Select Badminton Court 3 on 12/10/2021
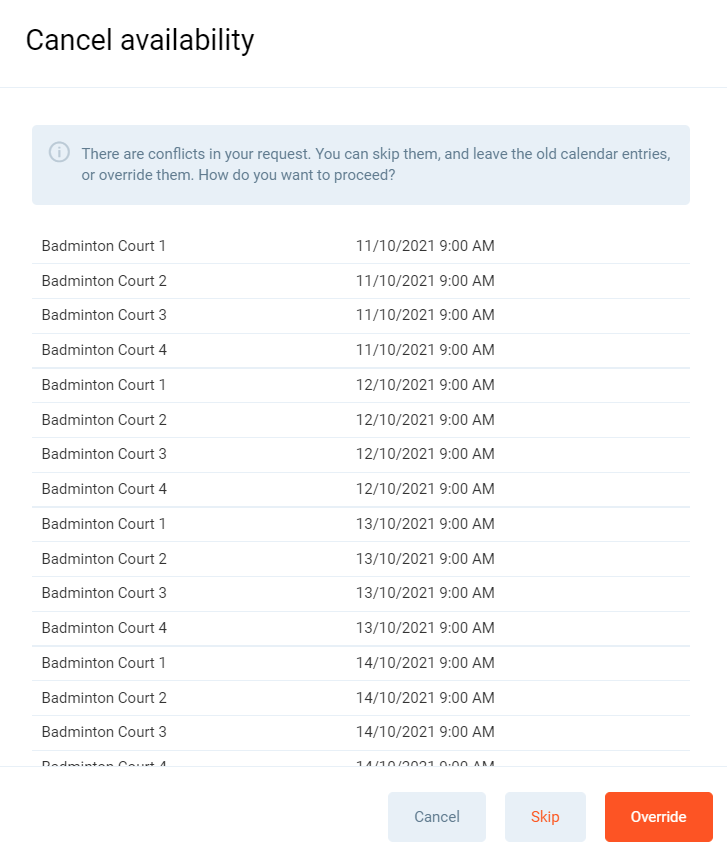Viewport: 727px width, 864px height. click(x=104, y=454)
